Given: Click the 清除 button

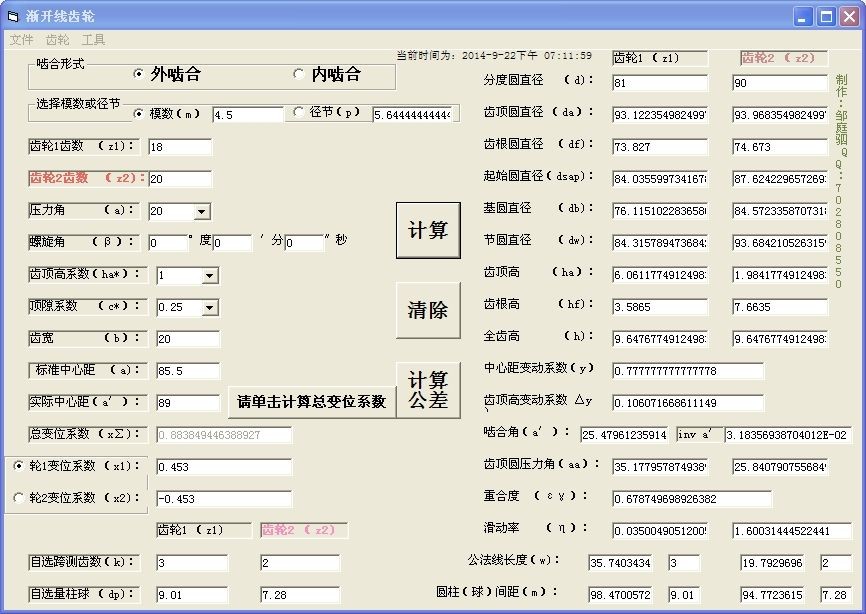Looking at the screenshot, I should (428, 310).
